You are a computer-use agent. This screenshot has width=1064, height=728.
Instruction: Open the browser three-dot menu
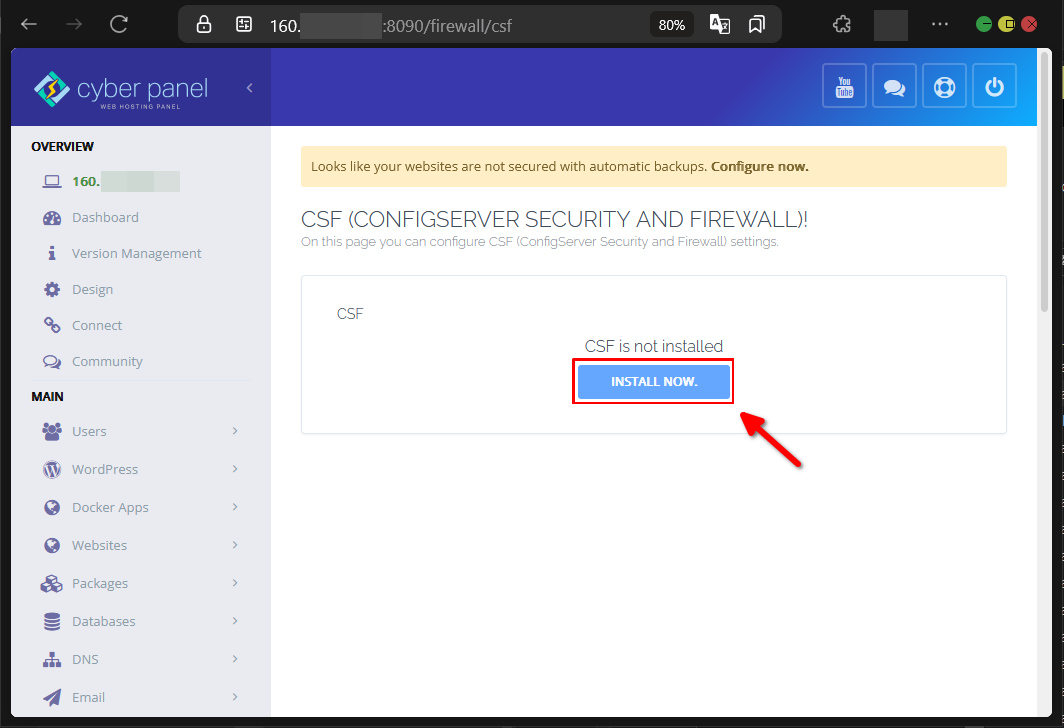pos(940,24)
